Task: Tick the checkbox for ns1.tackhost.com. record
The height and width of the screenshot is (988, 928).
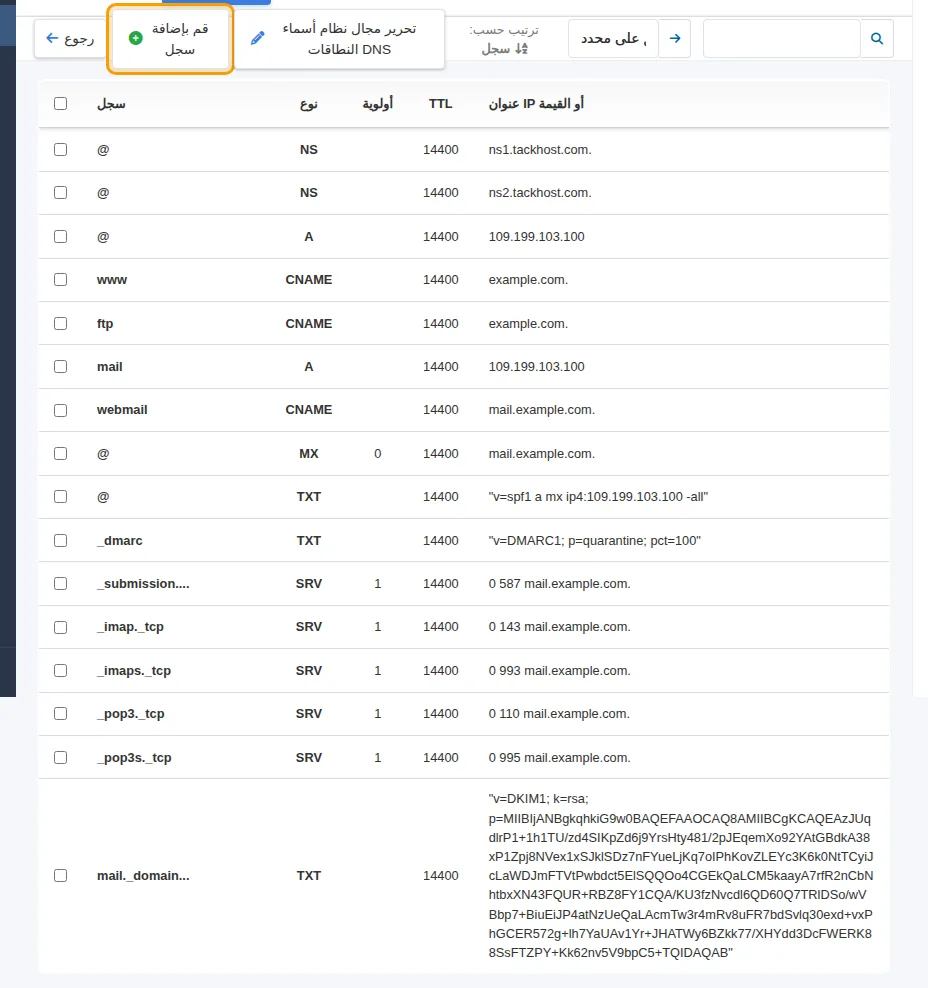Action: coord(60,149)
